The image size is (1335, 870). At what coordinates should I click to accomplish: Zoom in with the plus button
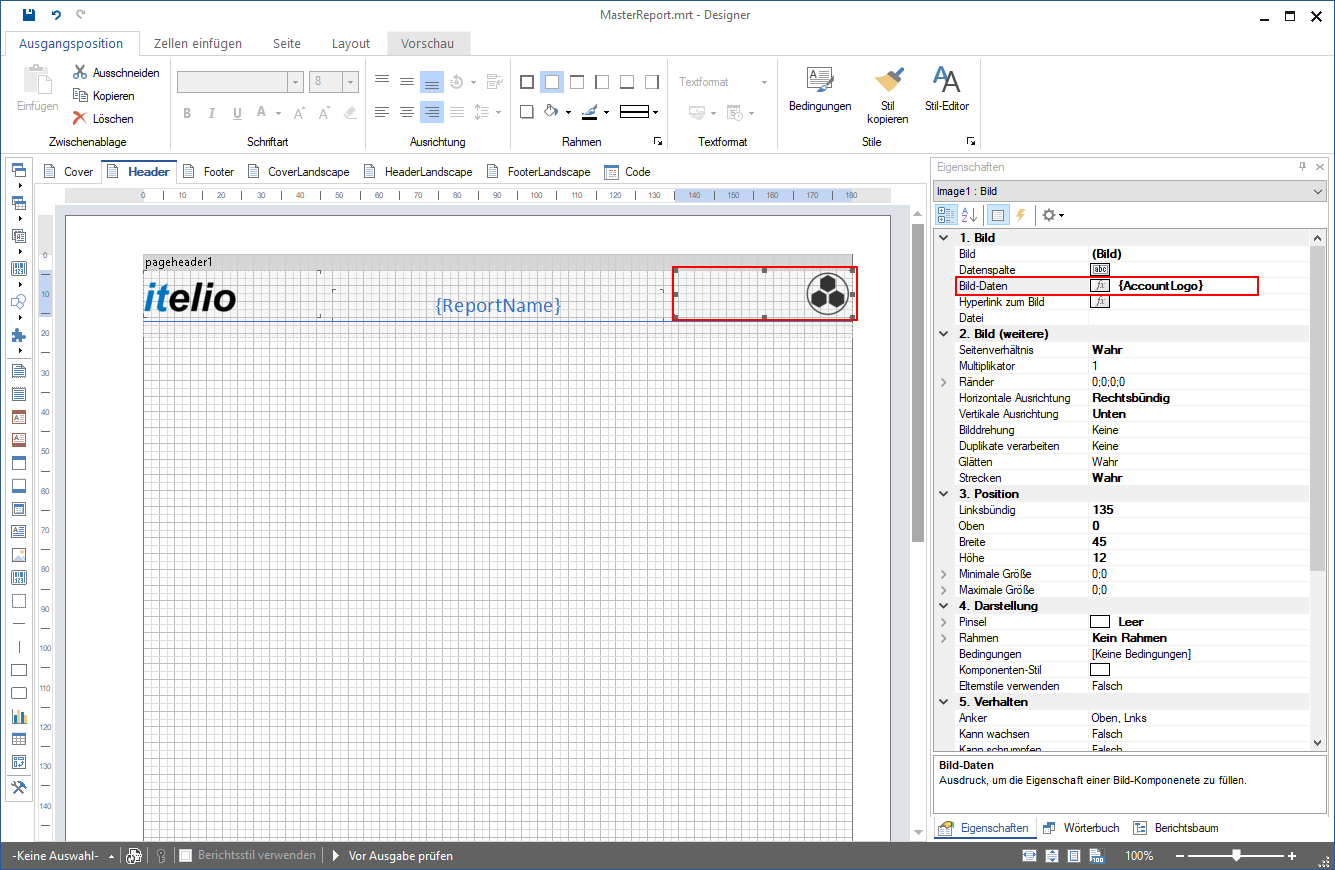[x=1292, y=856]
